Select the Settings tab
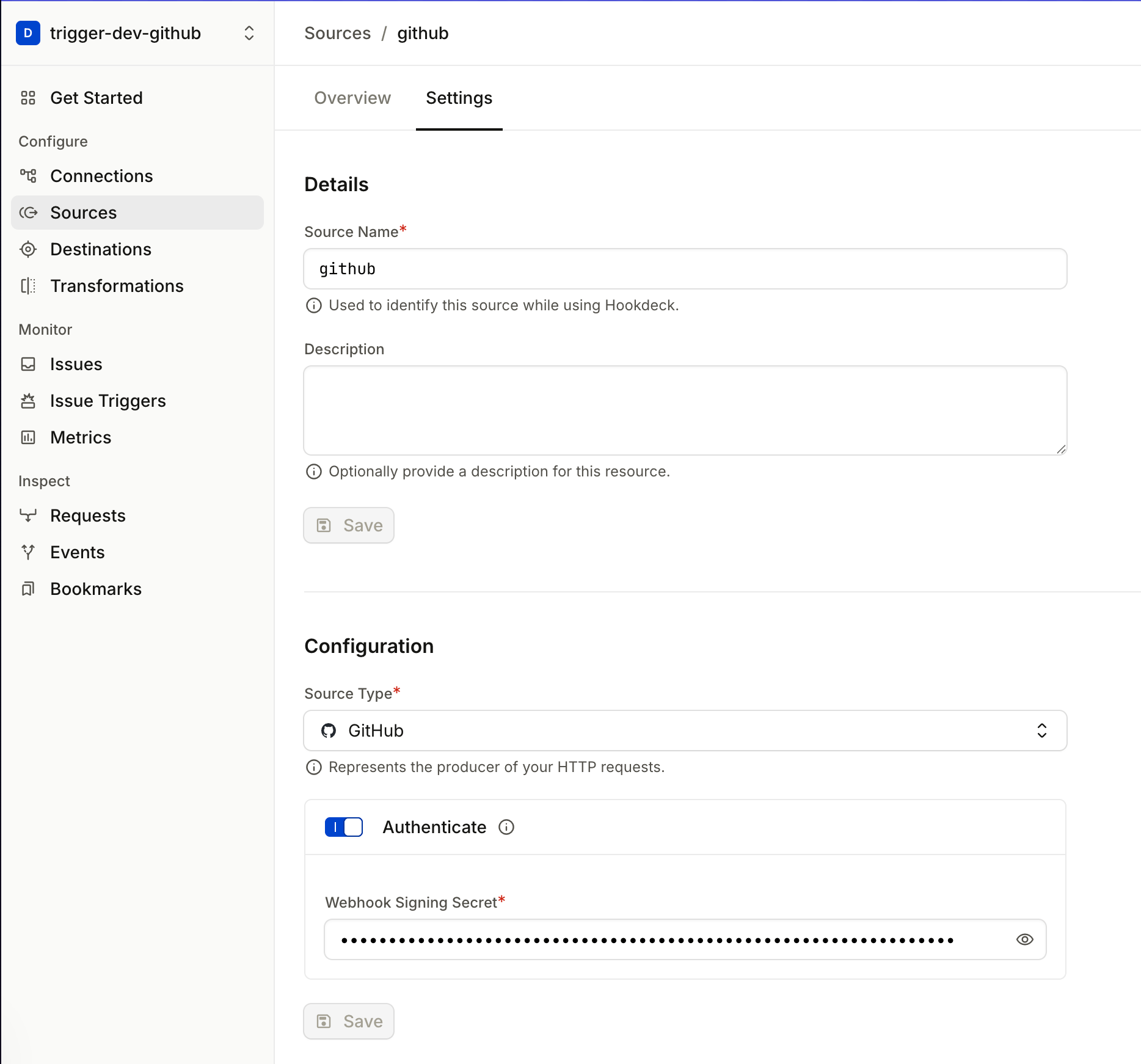This screenshot has width=1141, height=1064. 459,98
